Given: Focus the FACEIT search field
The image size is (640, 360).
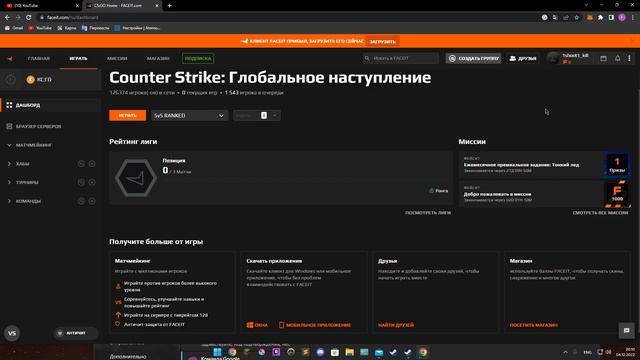Looking at the screenshot, I should pyautogui.click(x=400, y=58).
